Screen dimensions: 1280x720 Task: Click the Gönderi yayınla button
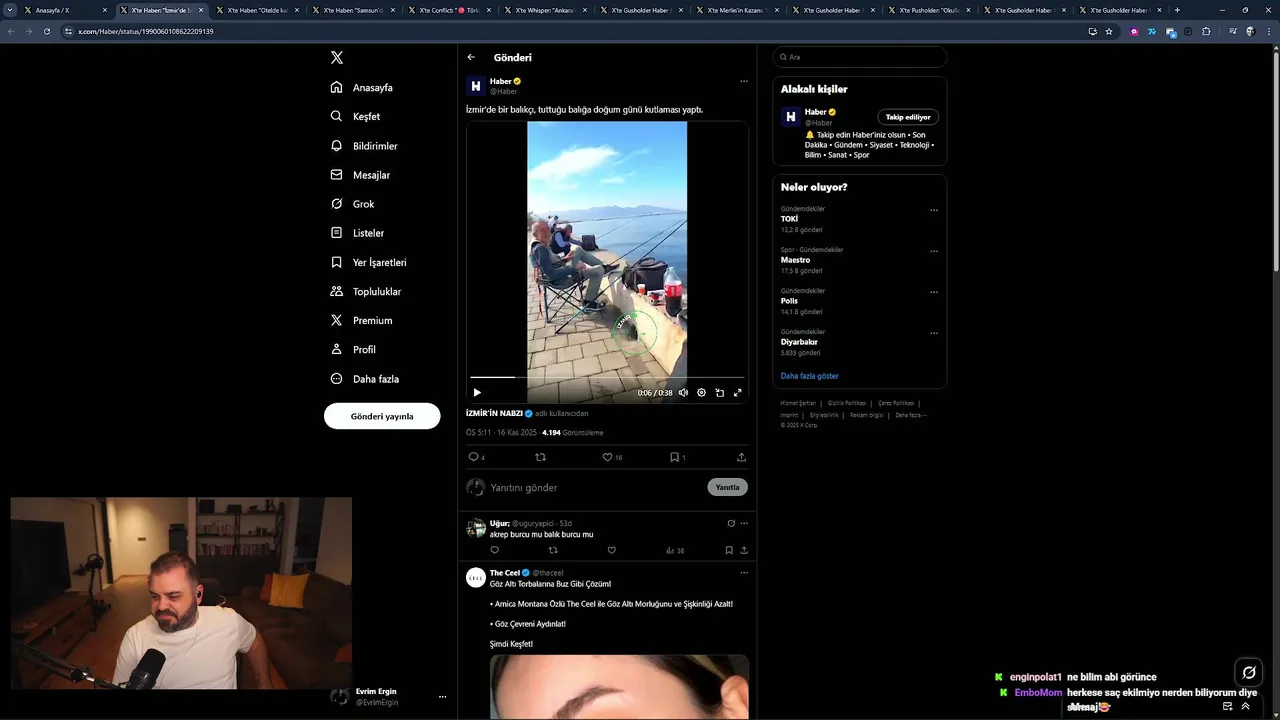point(382,416)
